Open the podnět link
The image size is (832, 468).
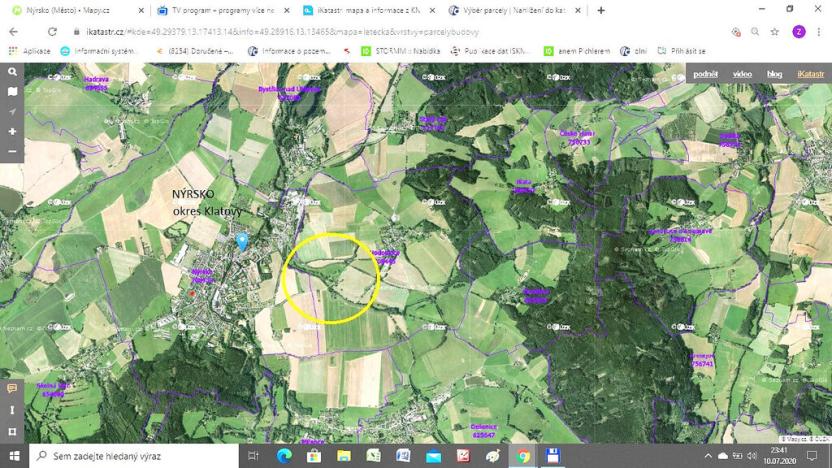705,74
